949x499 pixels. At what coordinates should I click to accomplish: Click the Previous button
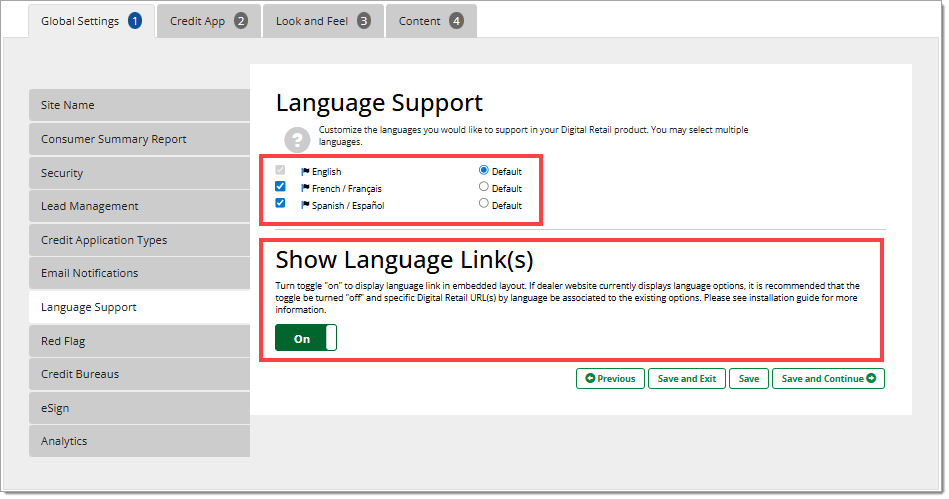coord(610,379)
